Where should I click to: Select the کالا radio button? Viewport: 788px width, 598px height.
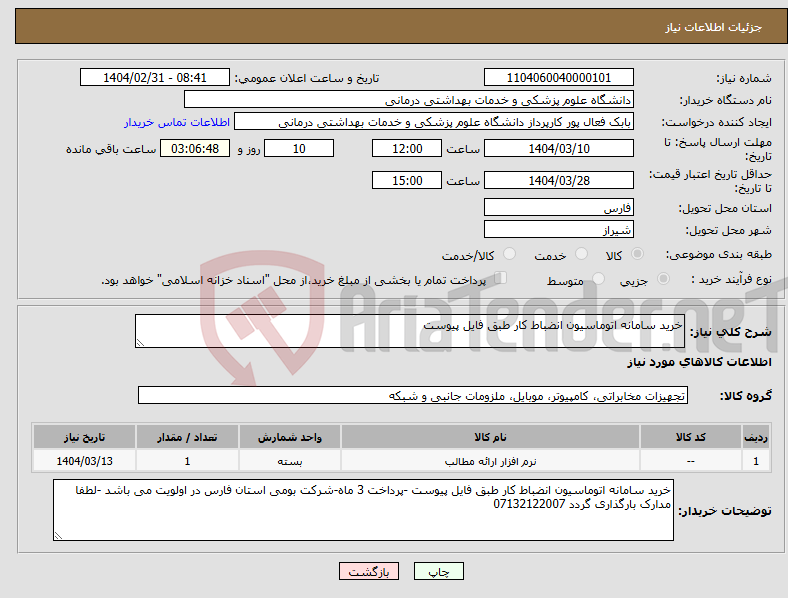pos(637,254)
